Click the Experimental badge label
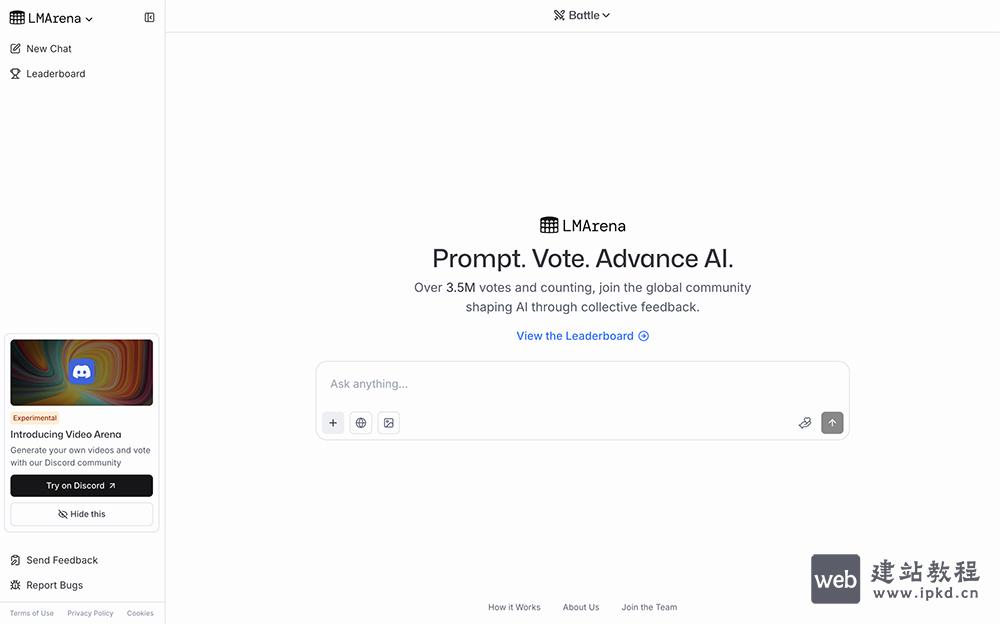The width and height of the screenshot is (1000, 624). click(35, 418)
